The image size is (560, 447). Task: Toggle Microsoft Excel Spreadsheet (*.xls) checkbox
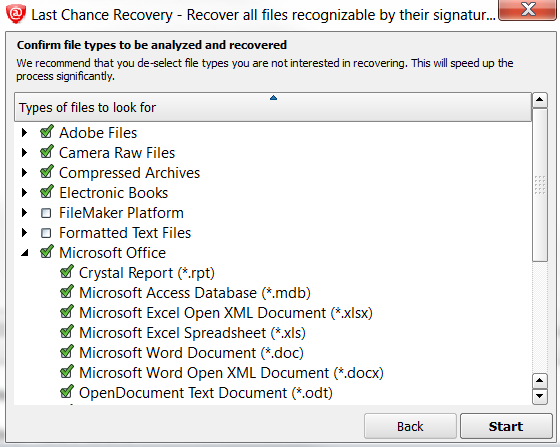[66, 332]
